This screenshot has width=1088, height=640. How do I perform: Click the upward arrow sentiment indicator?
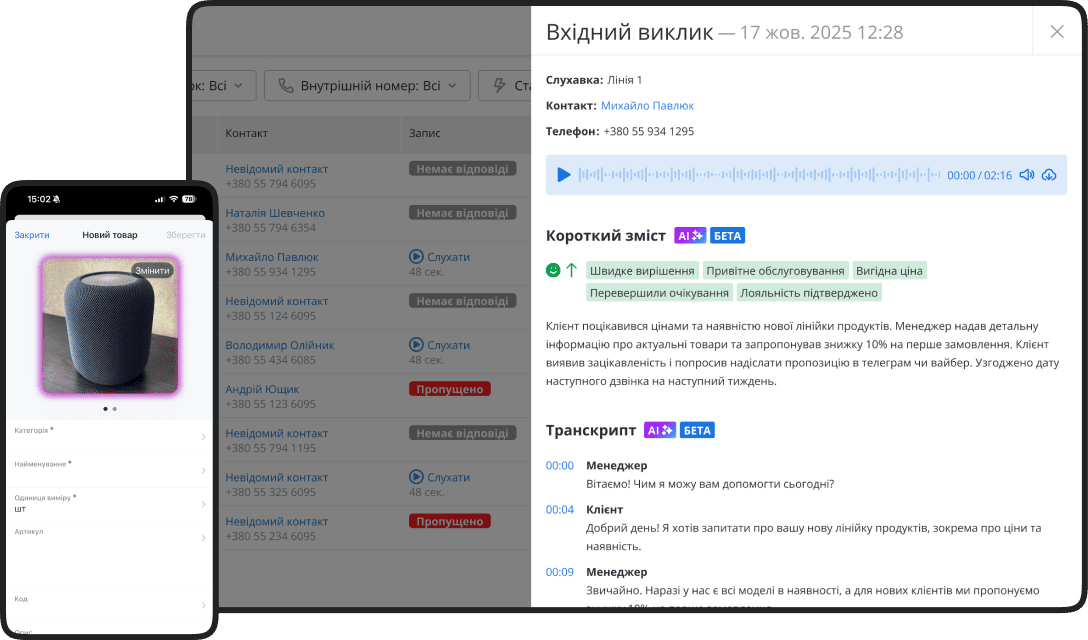[x=569, y=268]
